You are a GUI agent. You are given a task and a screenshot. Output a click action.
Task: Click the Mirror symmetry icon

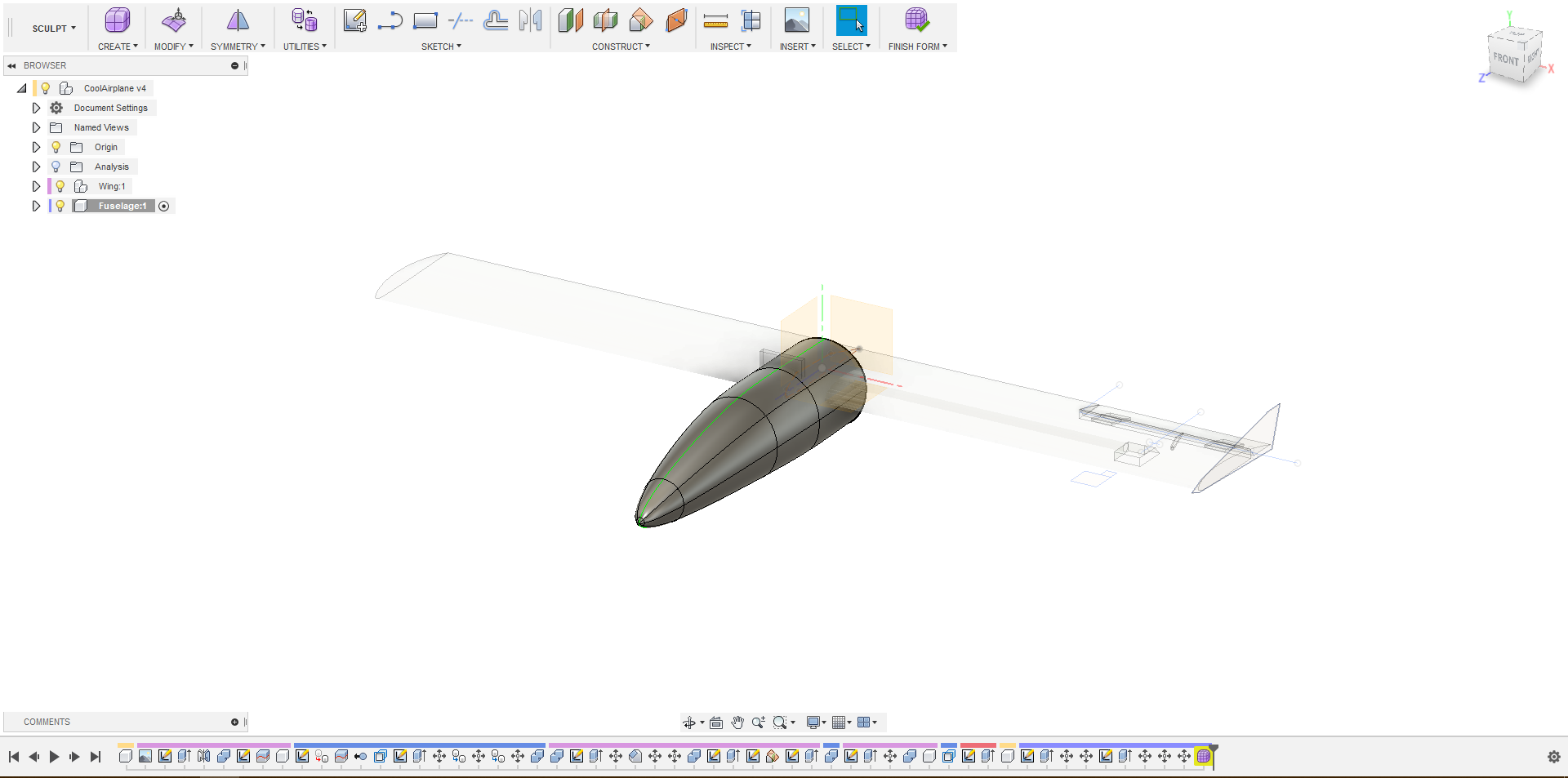coord(238,20)
